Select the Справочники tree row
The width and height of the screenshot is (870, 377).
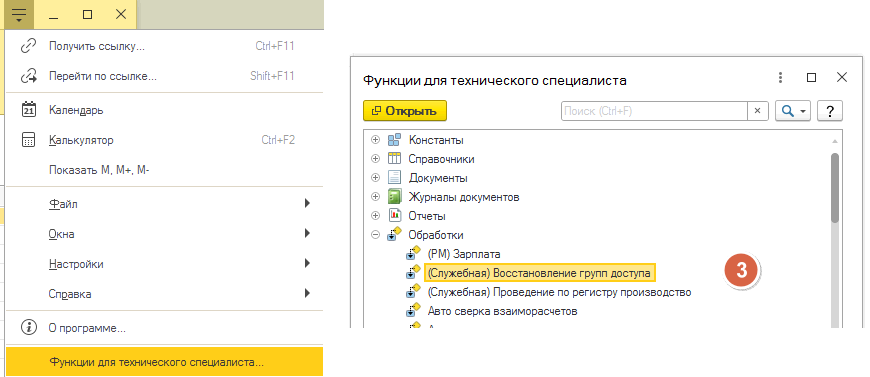[x=596, y=159]
